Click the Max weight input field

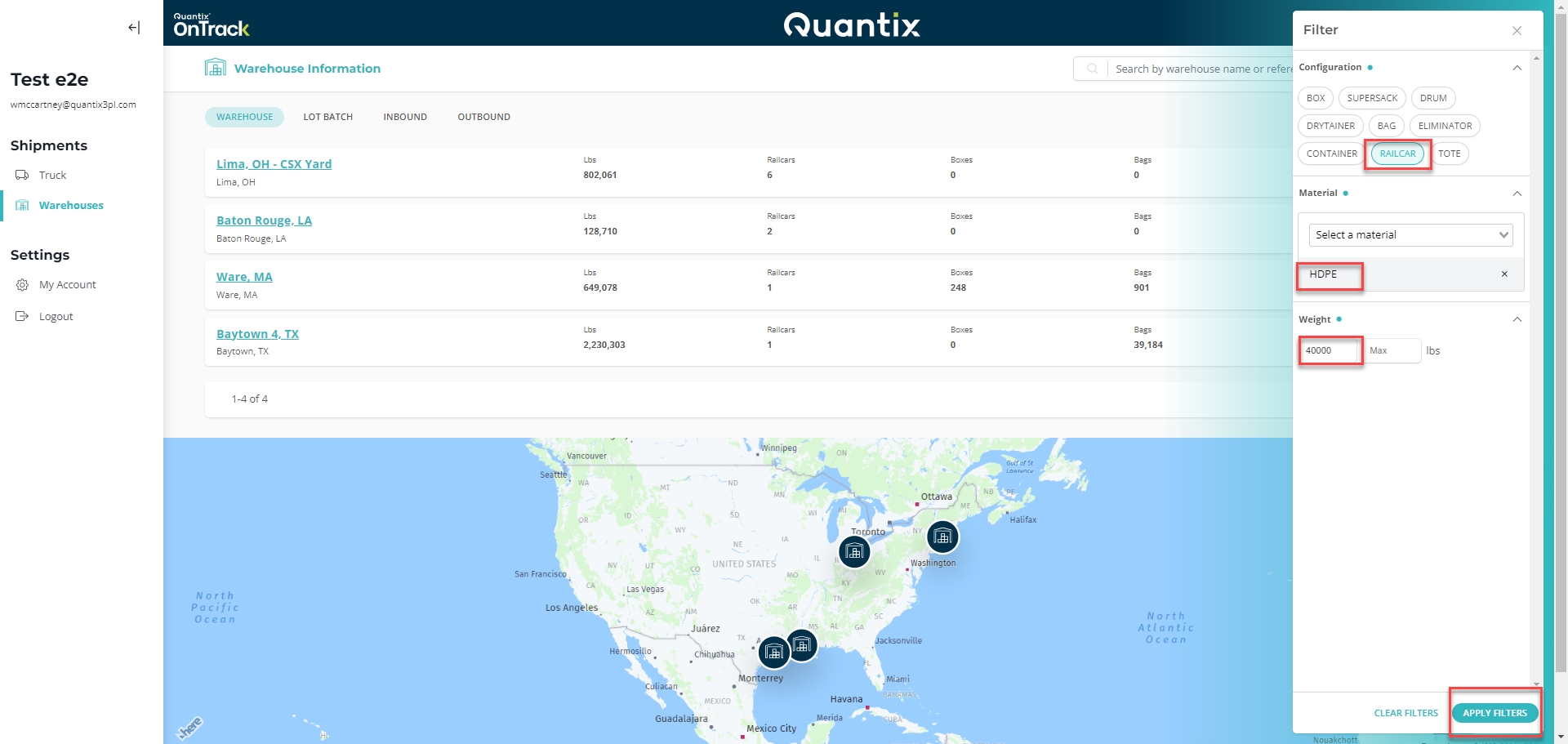[x=1392, y=350]
